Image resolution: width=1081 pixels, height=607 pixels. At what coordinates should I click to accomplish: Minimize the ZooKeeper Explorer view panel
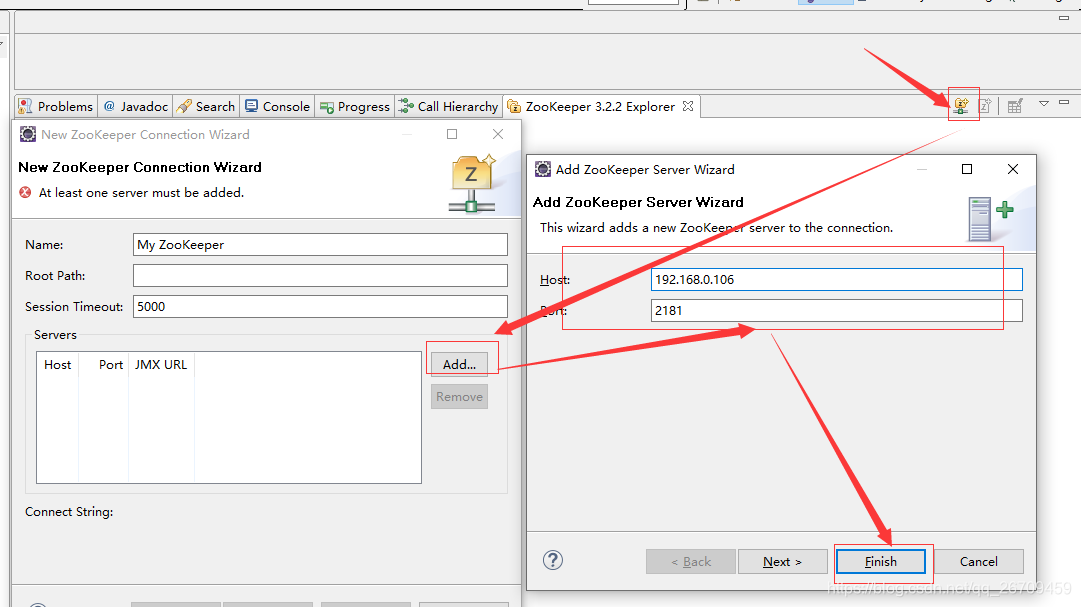pos(1064,102)
